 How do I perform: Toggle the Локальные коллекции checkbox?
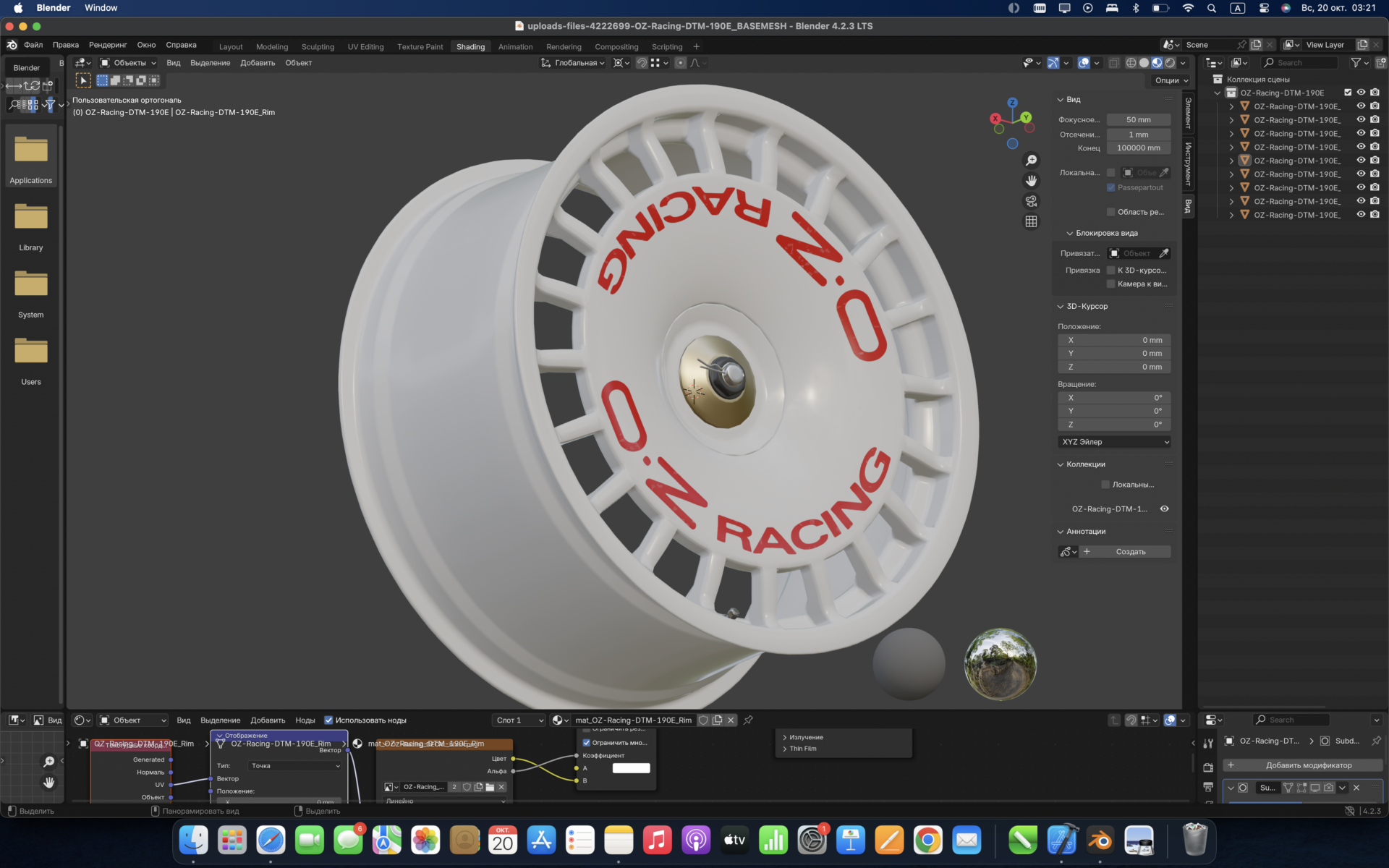coord(1105,484)
